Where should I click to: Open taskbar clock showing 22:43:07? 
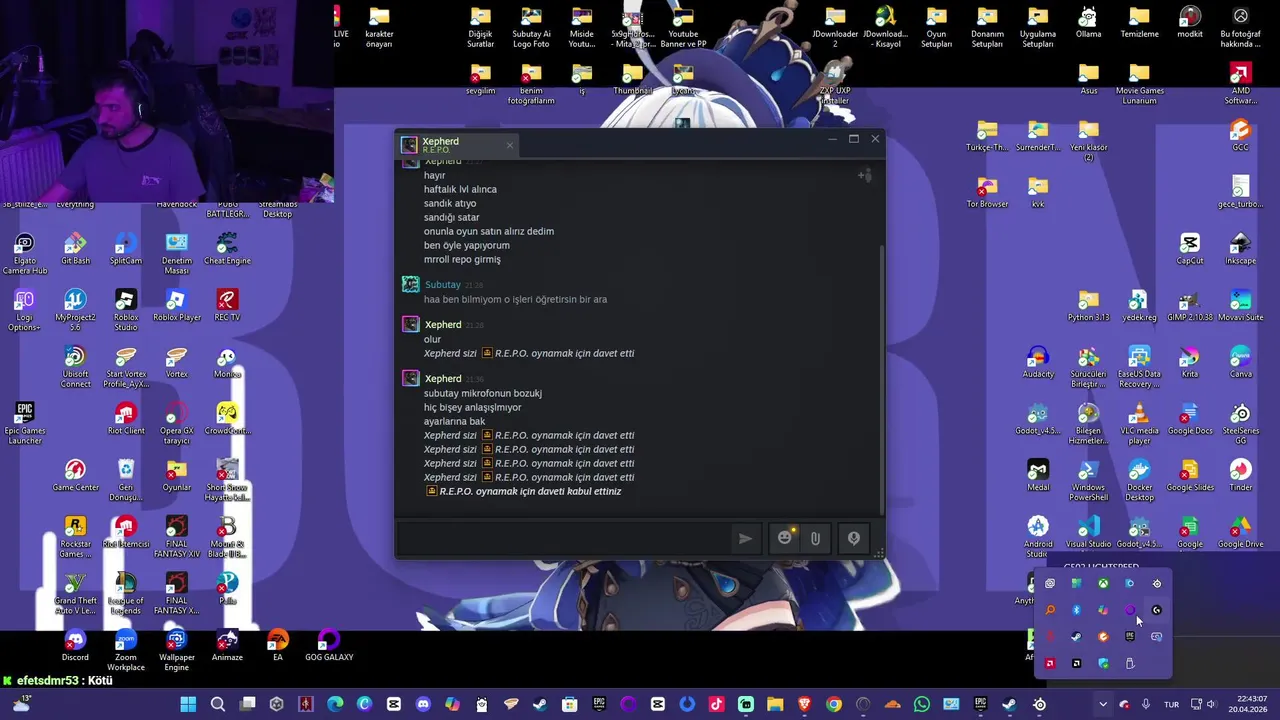coord(1248,704)
